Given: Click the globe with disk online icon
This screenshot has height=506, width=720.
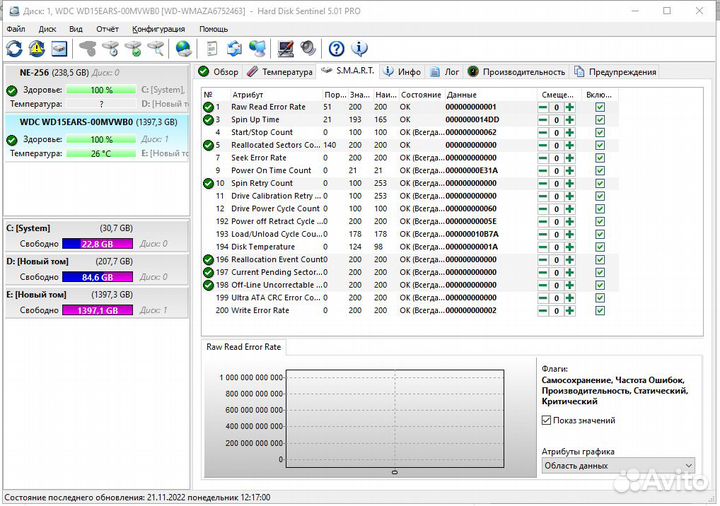Looking at the screenshot, I should pyautogui.click(x=183, y=48).
